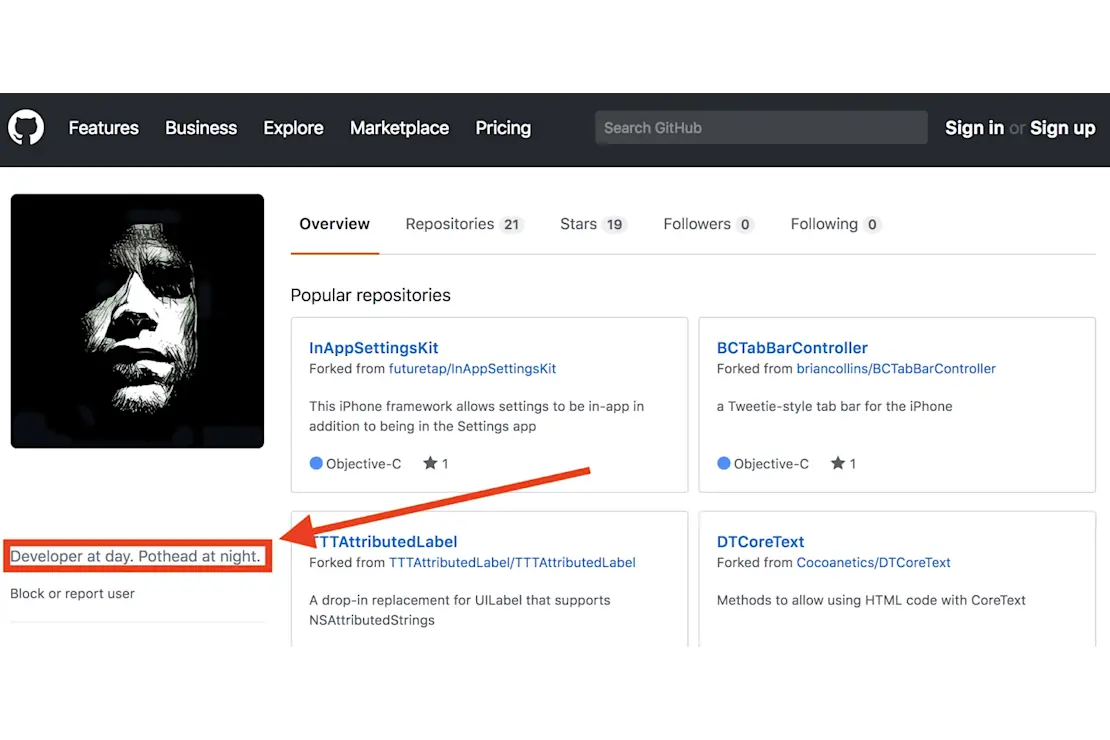Click 'Methods to allow using HTML code with CoreText' text

[x=871, y=600]
